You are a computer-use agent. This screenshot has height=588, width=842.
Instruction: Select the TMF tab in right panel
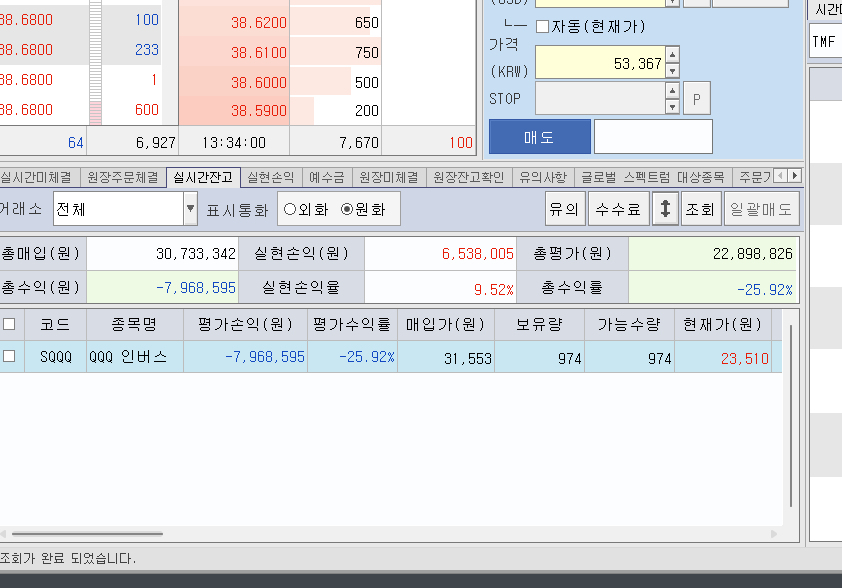[x=823, y=42]
